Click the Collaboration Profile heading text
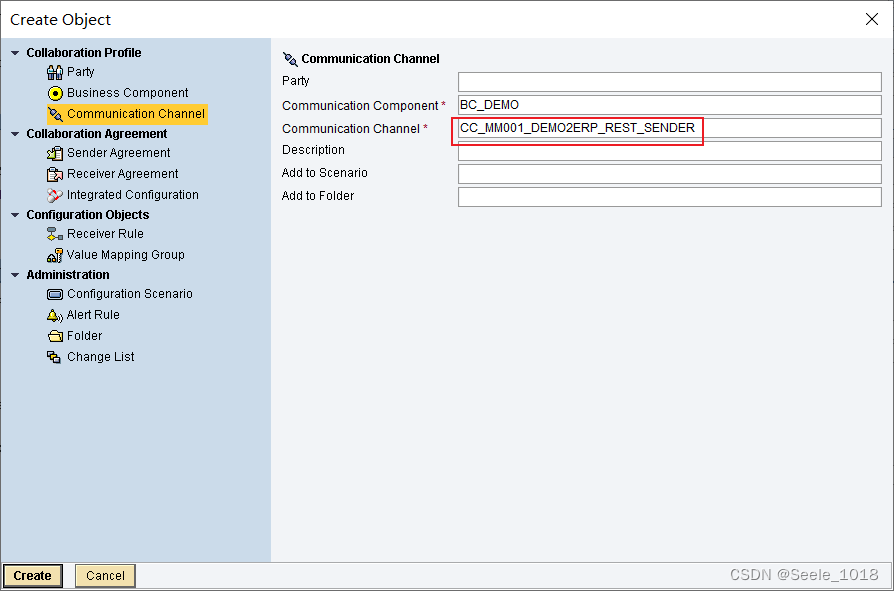 click(x=84, y=52)
